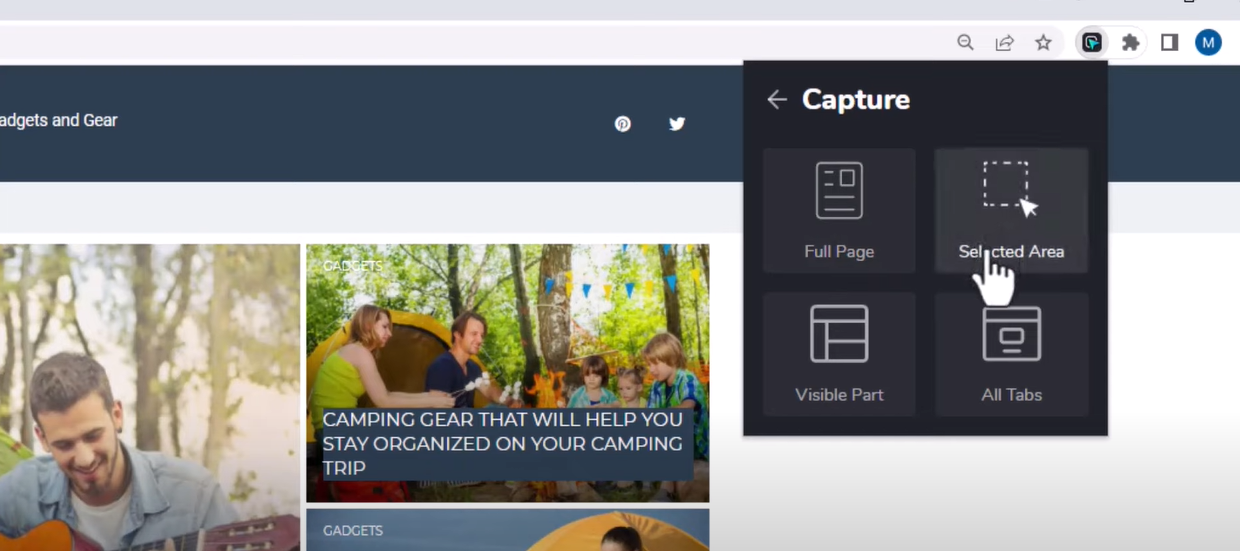Screen dimensions: 1240x551
Task: Open the Extensions puzzle-piece menu
Action: point(1131,42)
